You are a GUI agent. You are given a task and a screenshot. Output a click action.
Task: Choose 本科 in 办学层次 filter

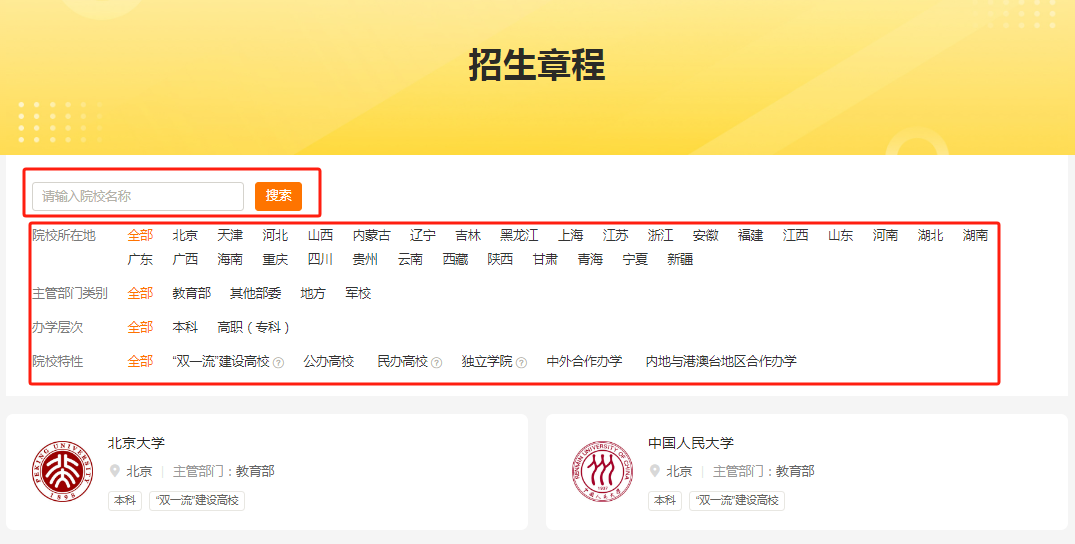185,327
